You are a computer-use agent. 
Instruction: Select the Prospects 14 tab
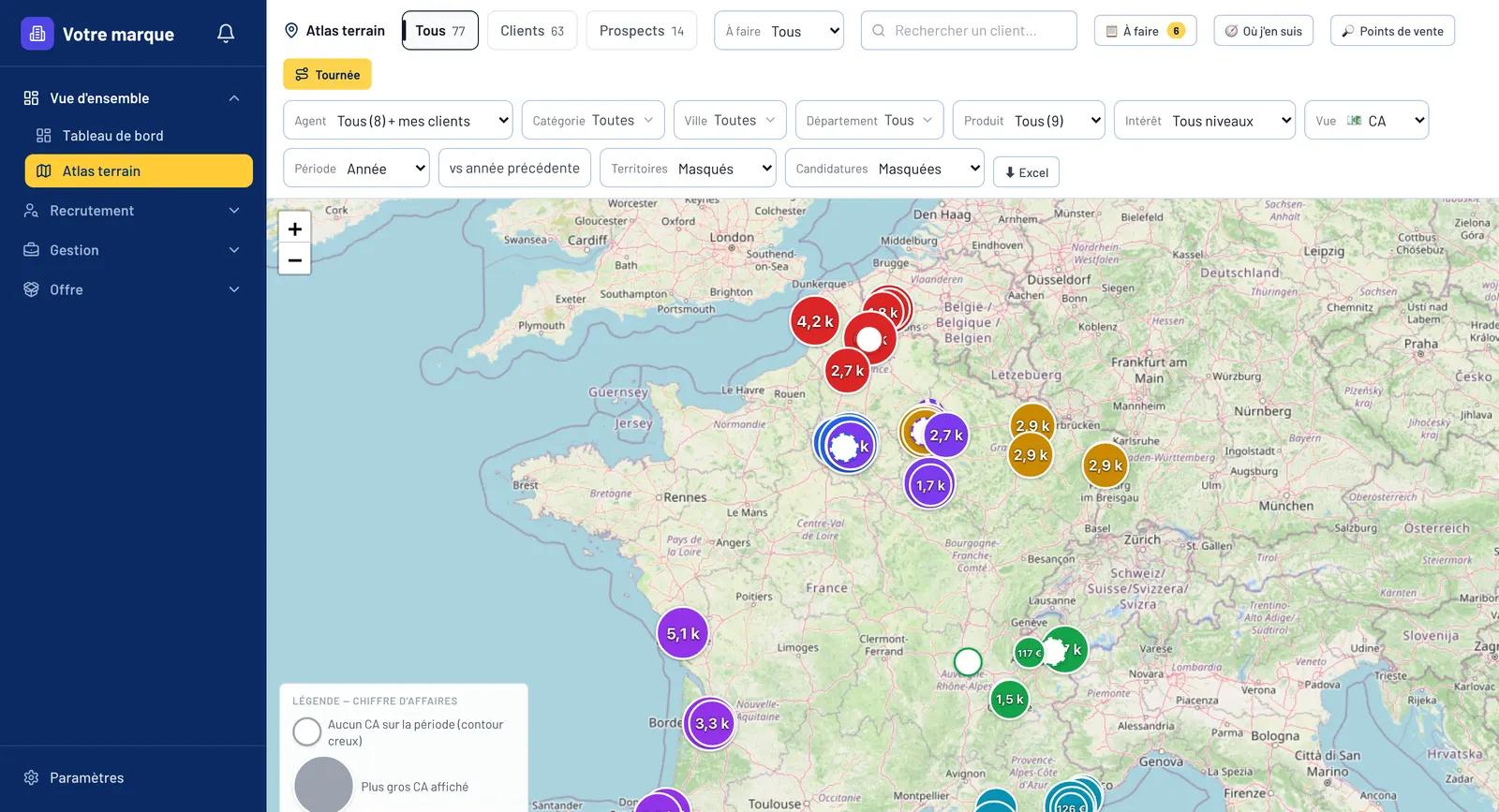coord(642,31)
